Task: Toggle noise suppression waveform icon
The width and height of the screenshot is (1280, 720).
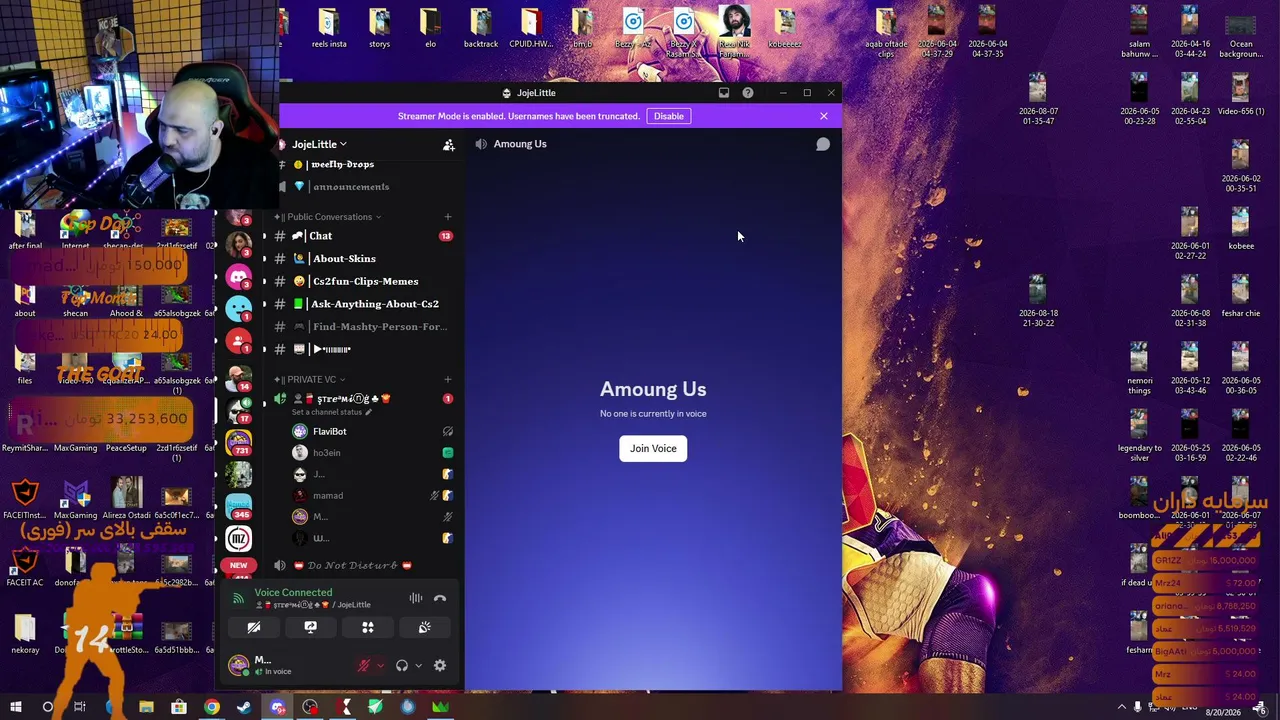Action: click(416, 599)
